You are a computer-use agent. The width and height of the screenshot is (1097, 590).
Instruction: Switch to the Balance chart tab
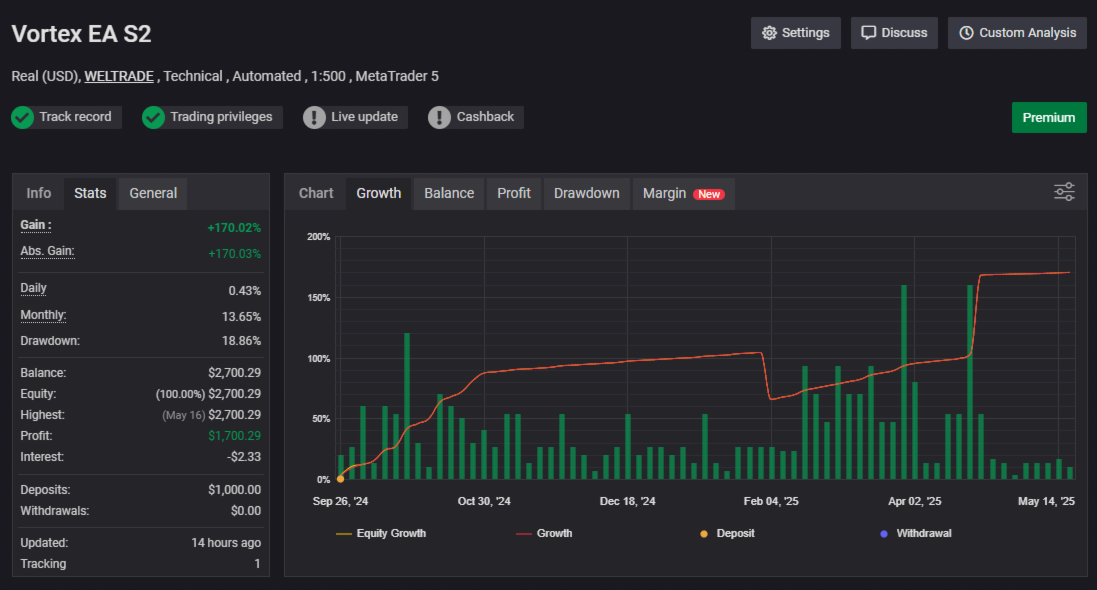coord(449,193)
